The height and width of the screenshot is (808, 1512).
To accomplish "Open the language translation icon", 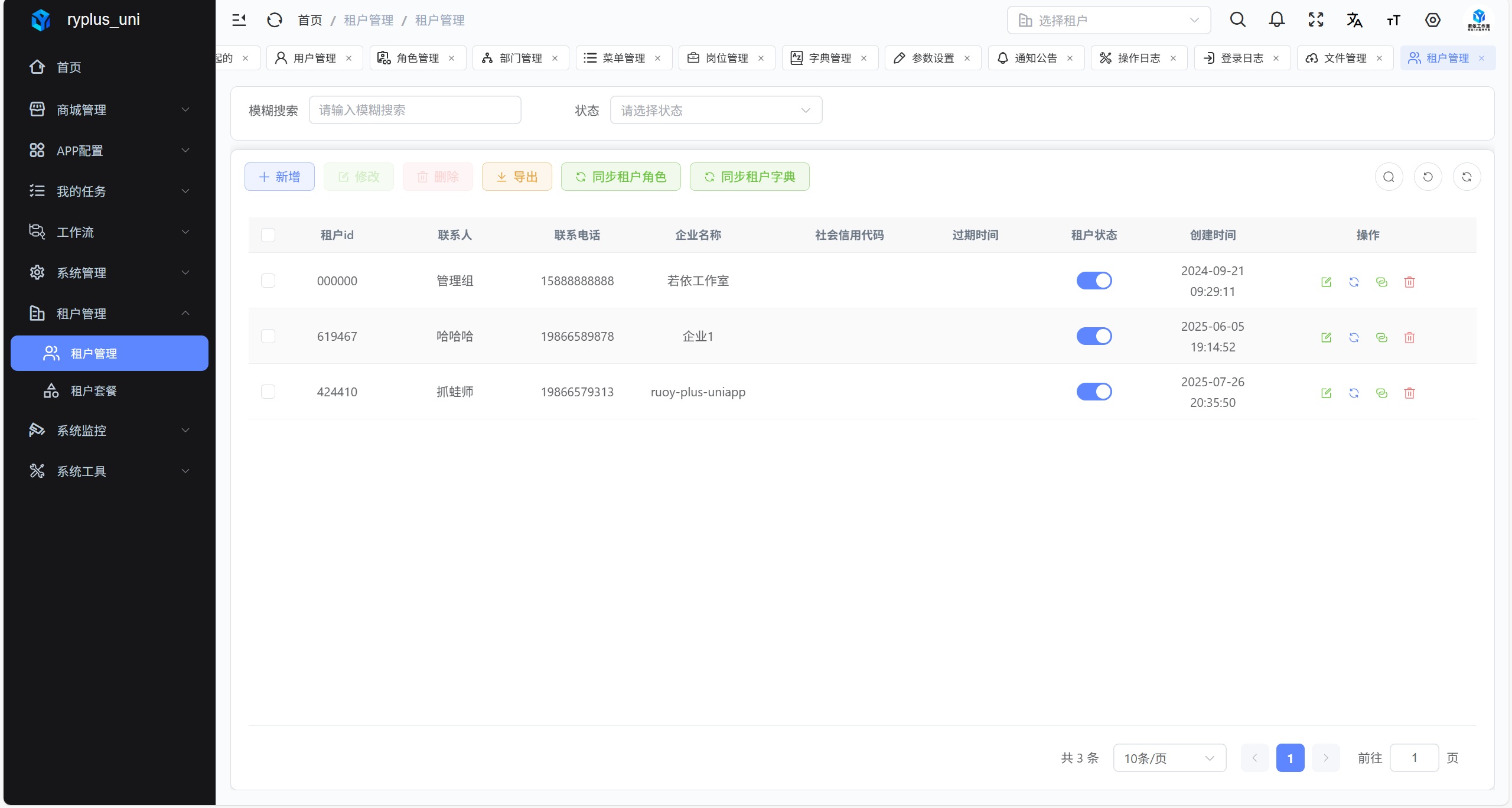I will (1354, 20).
